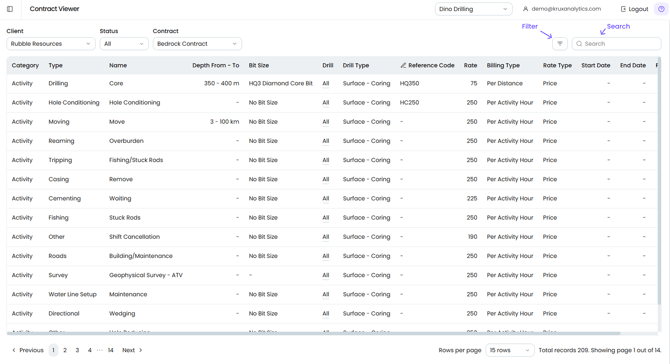Screen dimensions: 670x364
Task: Click the Depth From - To column header
Action: 215,65
